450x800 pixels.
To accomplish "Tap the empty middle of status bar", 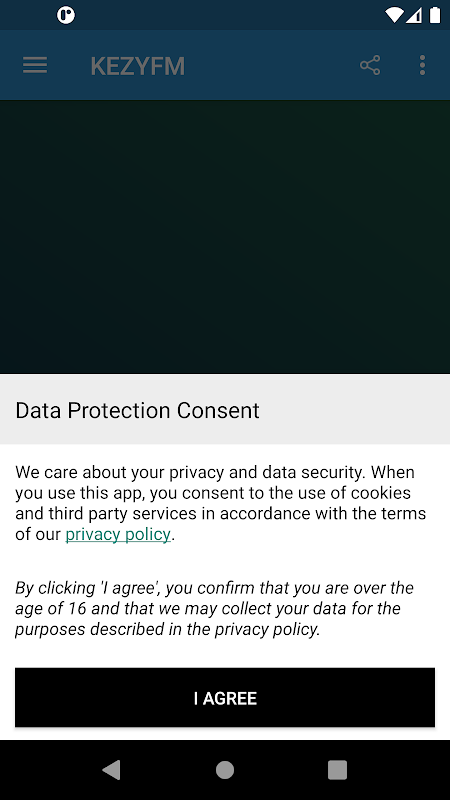I will click(230, 15).
